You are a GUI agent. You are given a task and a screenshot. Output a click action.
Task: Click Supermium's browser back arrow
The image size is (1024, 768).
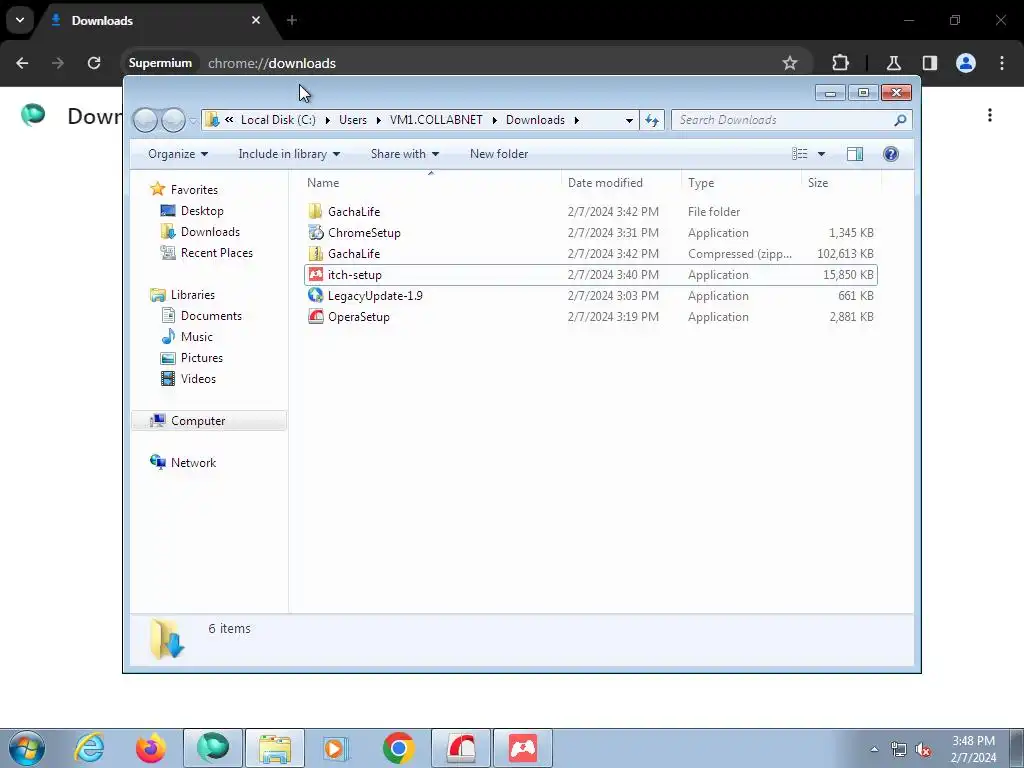coord(22,63)
